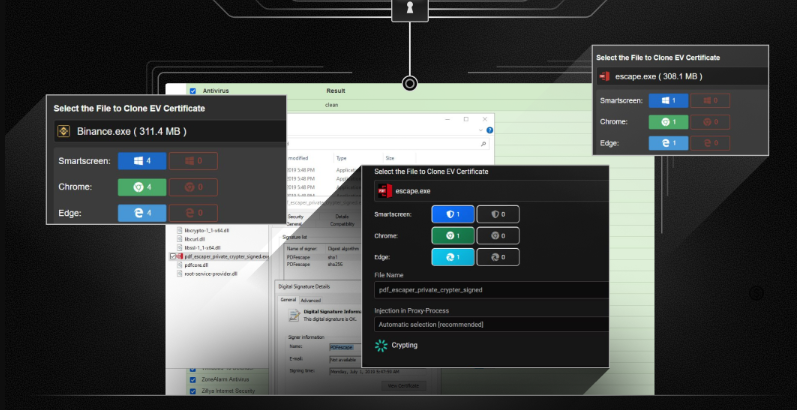
Task: Click the red Chrome 0 button in Binance panel
Action: pos(194,187)
